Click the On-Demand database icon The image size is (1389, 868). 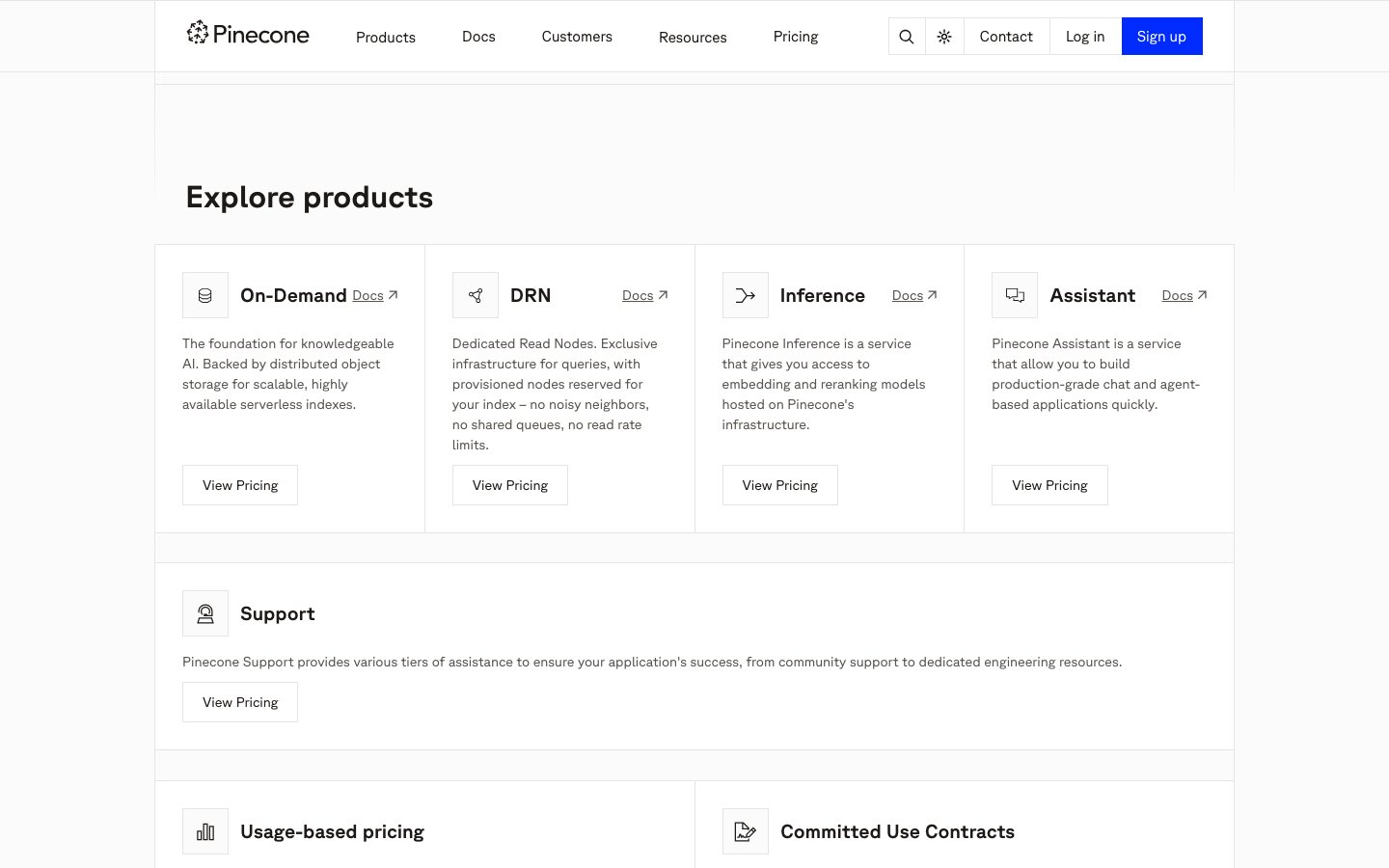(x=205, y=295)
